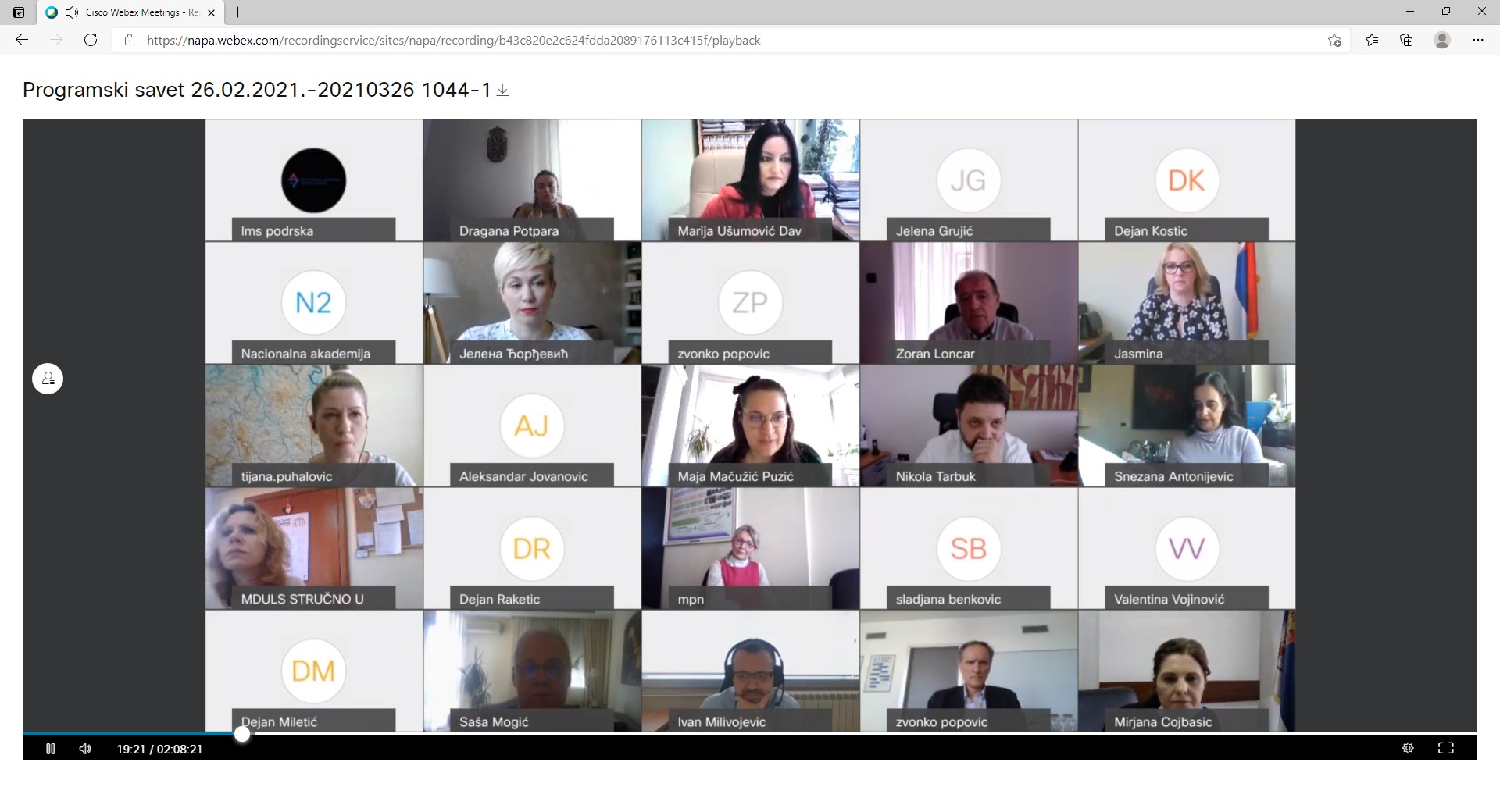This screenshot has height=812, width=1500.
Task: Open the browser profile menu
Action: 1442,41
